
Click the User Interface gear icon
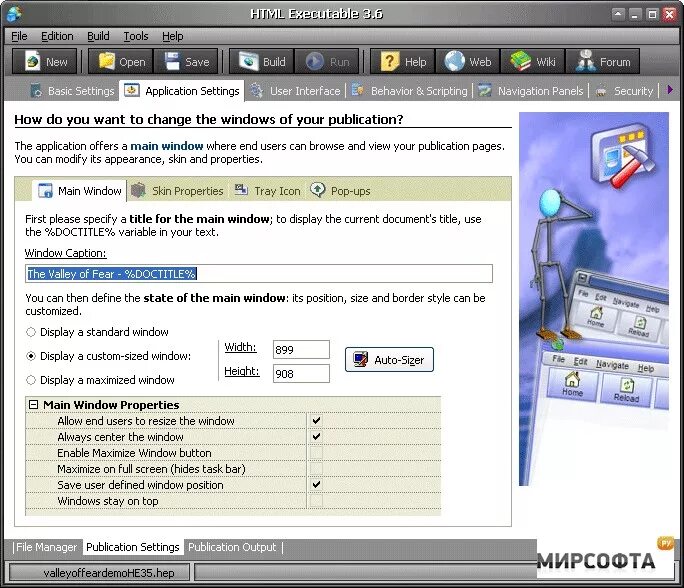(256, 91)
